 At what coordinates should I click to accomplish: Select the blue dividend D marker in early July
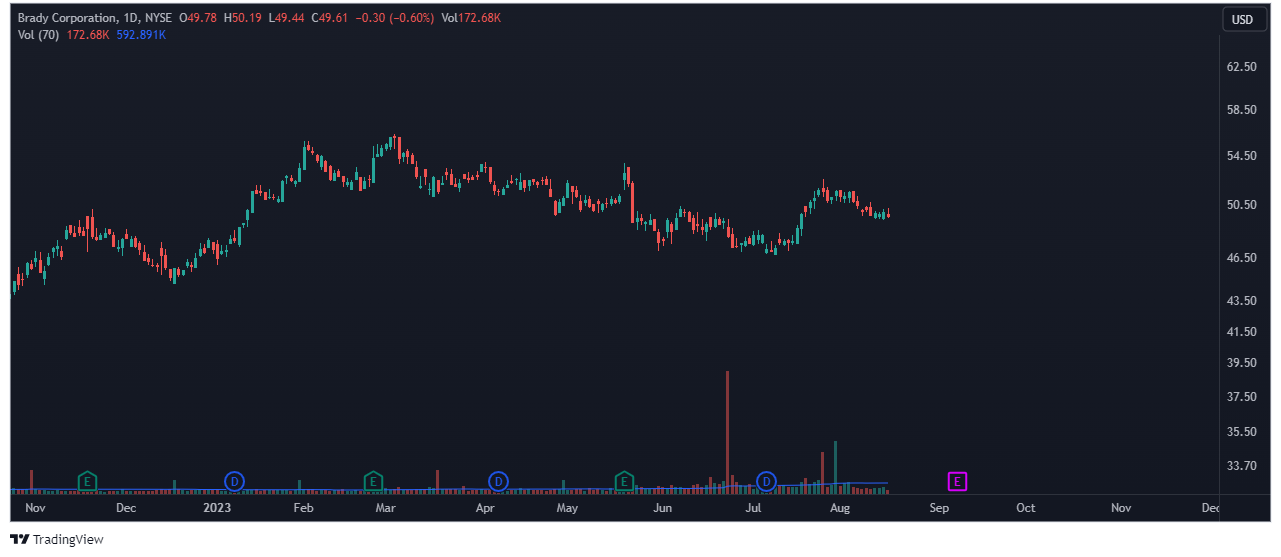[x=767, y=482]
